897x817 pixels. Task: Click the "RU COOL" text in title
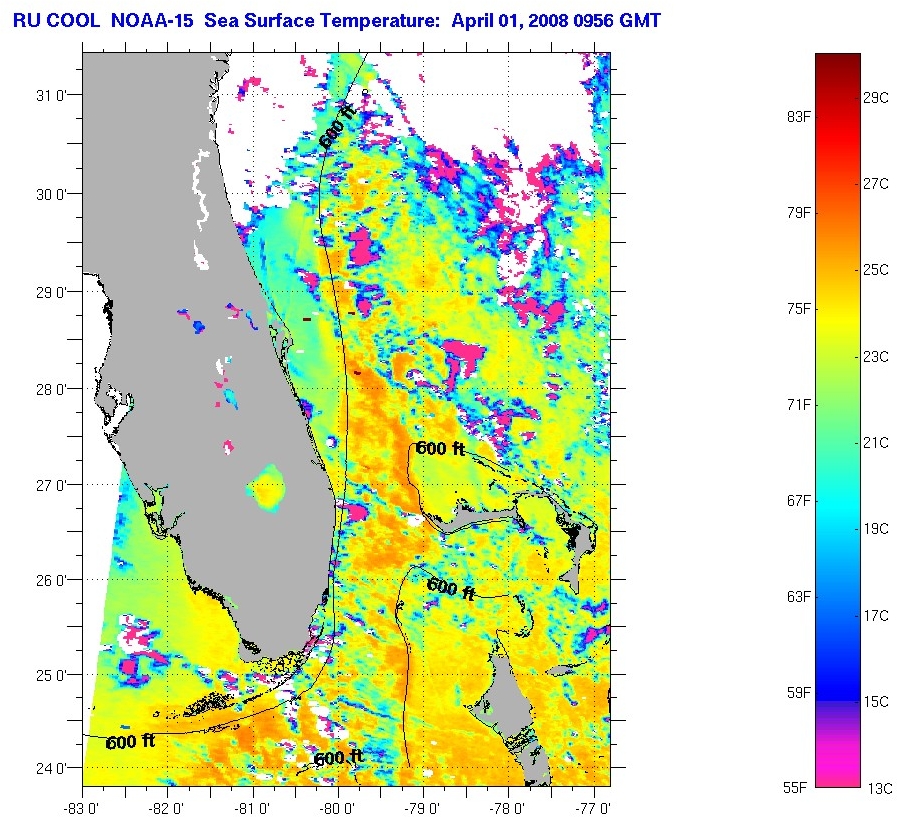tap(58, 21)
